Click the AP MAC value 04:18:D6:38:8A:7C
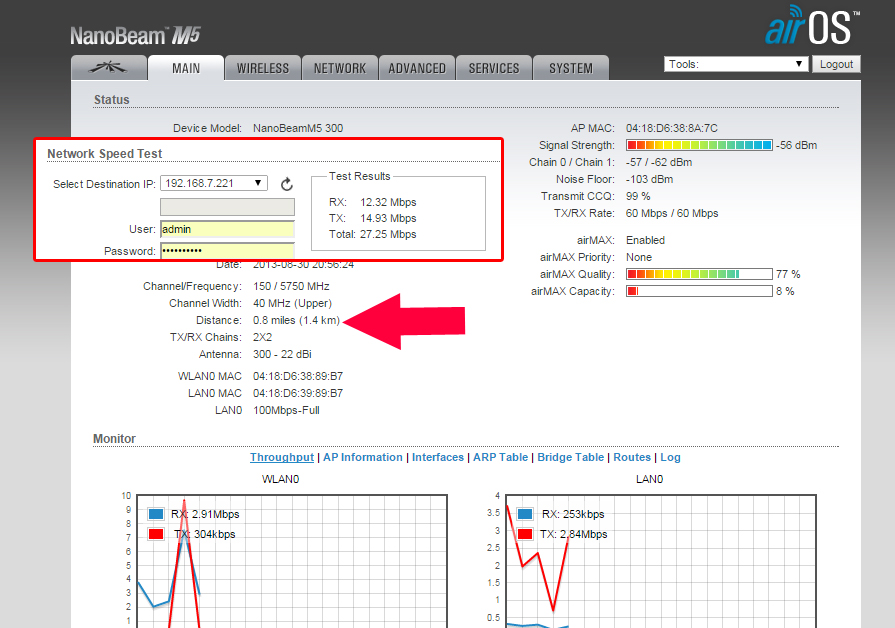This screenshot has height=628, width=895. coord(672,128)
